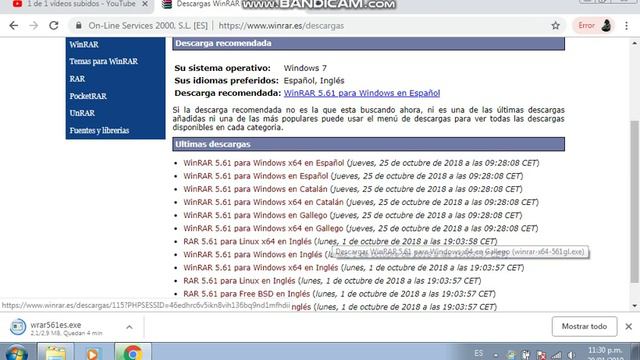Download WinRAR 5.61 para Windows en Gallego

click(x=255, y=215)
